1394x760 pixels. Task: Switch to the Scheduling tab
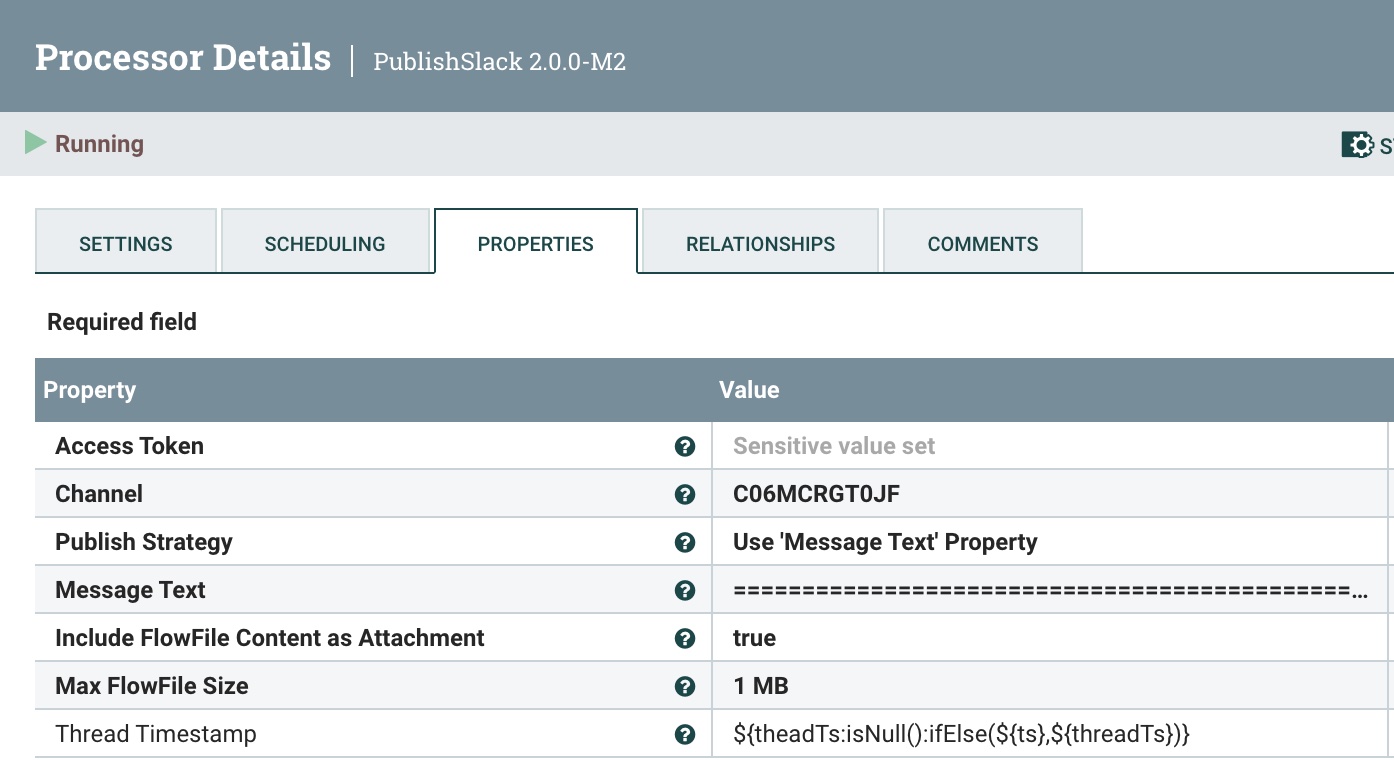pos(325,241)
